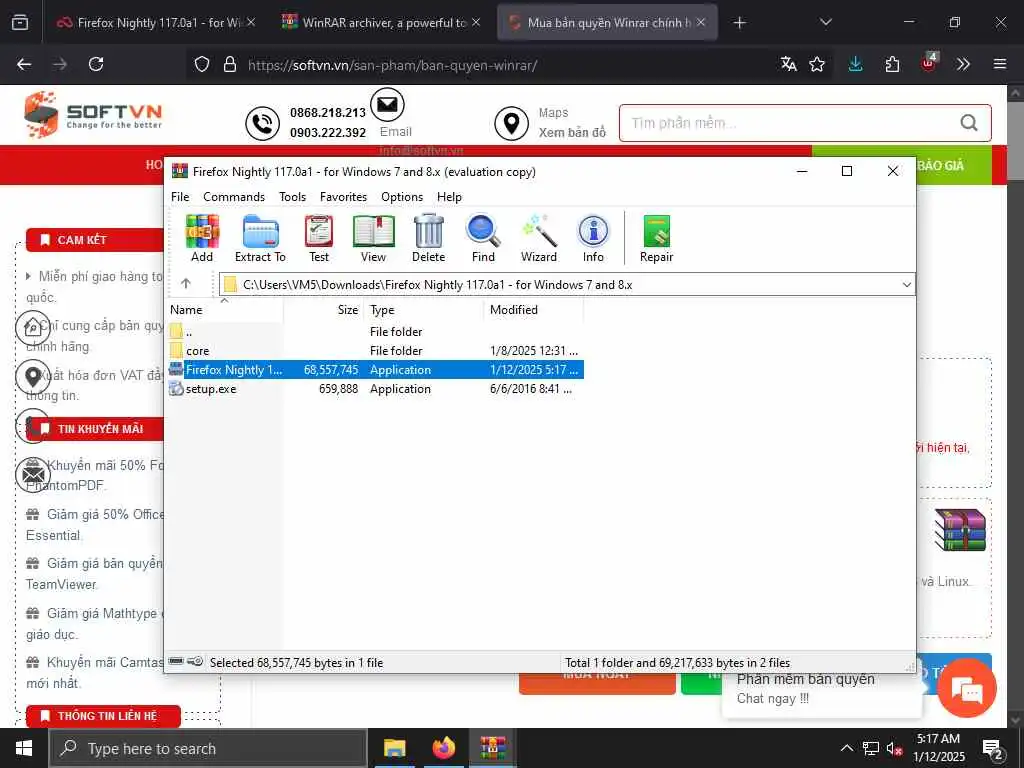The width and height of the screenshot is (1024, 768).
Task: Show hidden system tray icons chevron
Action: pyautogui.click(x=846, y=748)
